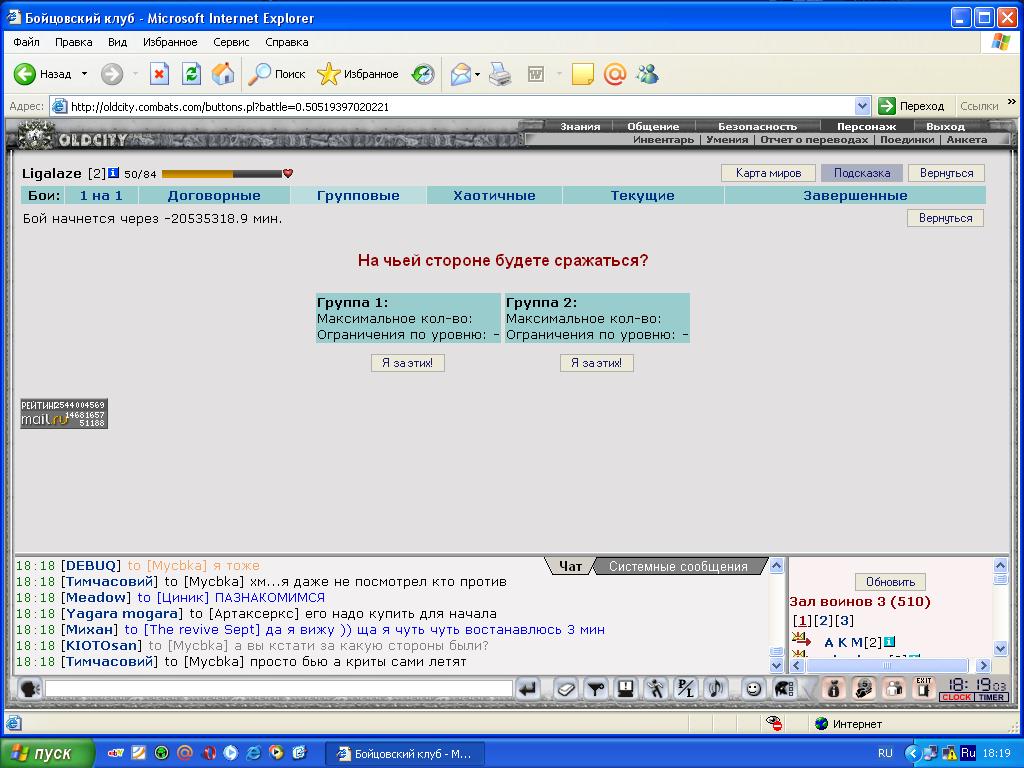This screenshot has height=768, width=1024.
Task: Open the Вид menu
Action: click(118, 42)
